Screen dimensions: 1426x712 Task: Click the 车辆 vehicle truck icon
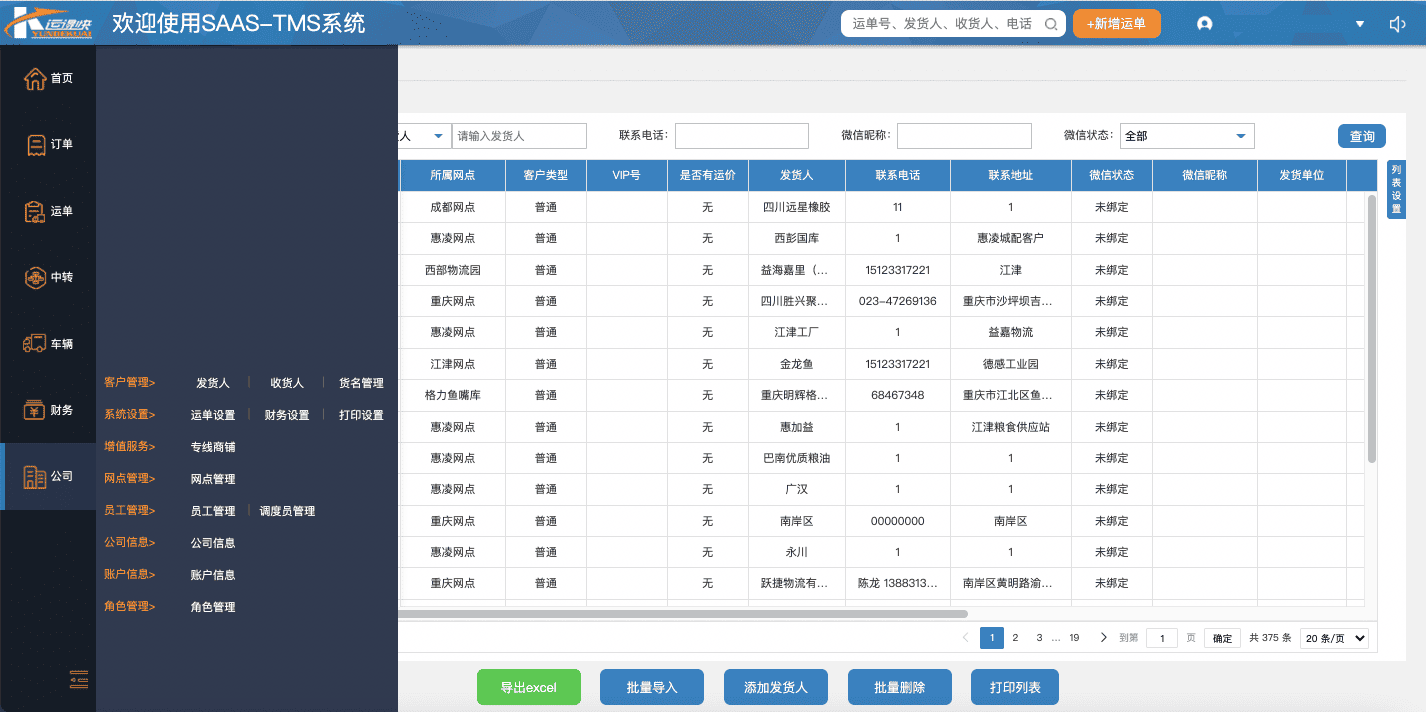[x=35, y=344]
